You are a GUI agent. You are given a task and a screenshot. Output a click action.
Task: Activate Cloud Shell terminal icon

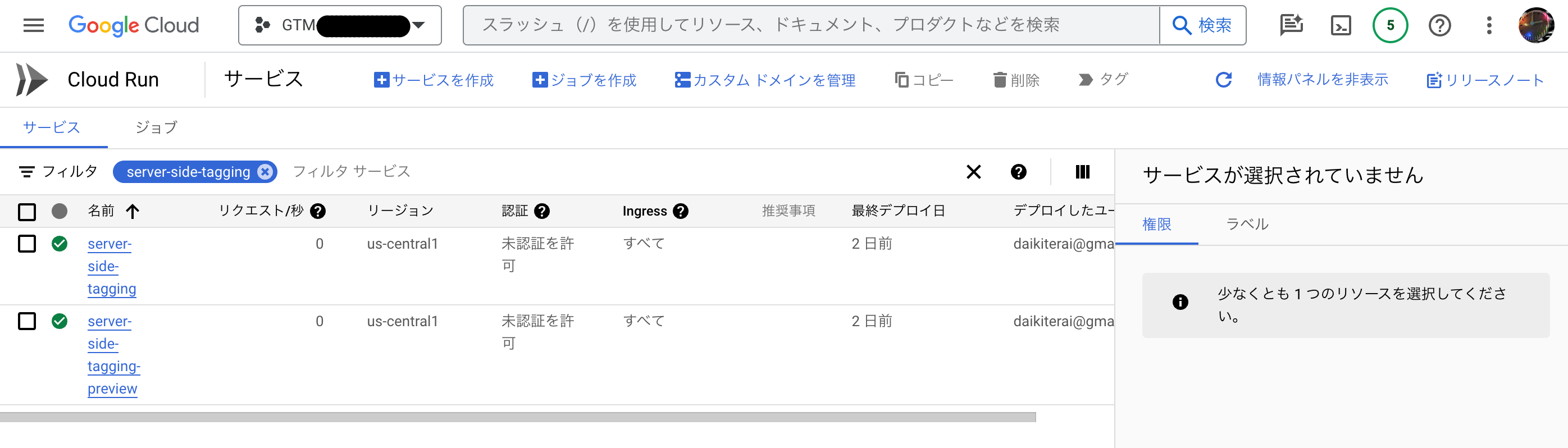pyautogui.click(x=1341, y=26)
